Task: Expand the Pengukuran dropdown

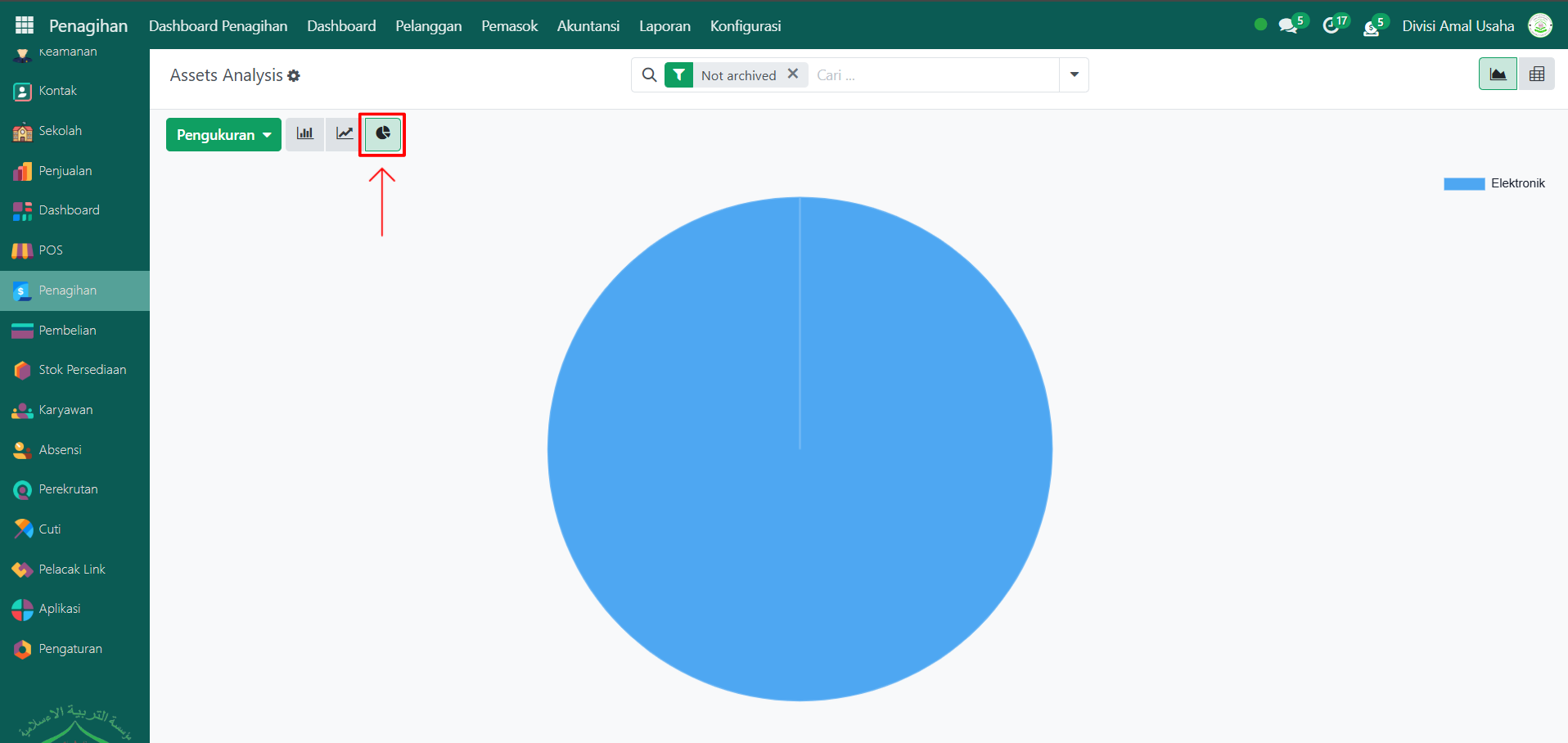Action: [223, 135]
